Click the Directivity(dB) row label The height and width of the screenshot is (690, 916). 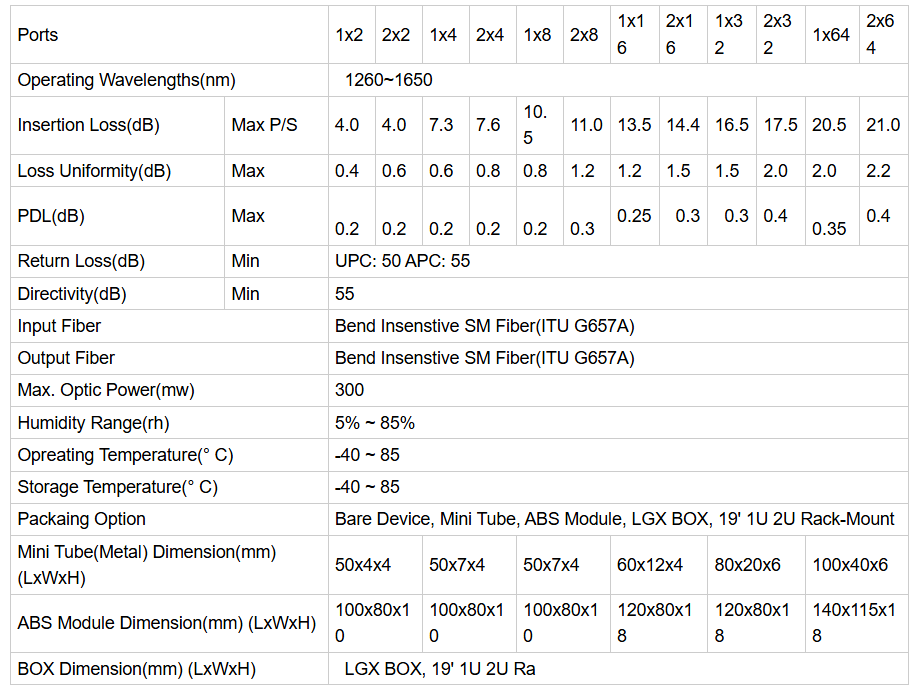(72, 294)
